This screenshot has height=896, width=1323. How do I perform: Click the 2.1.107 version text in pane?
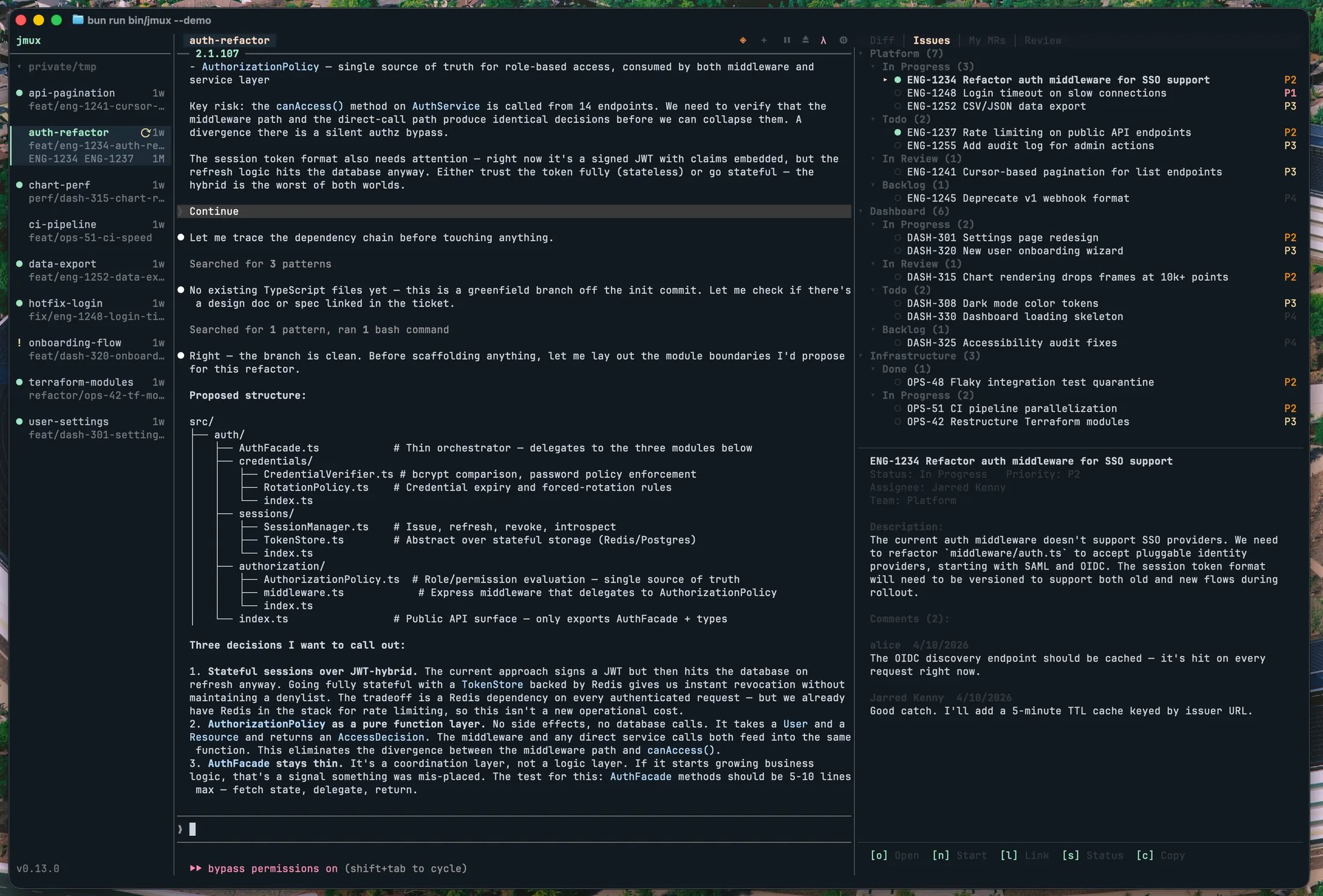pos(217,54)
